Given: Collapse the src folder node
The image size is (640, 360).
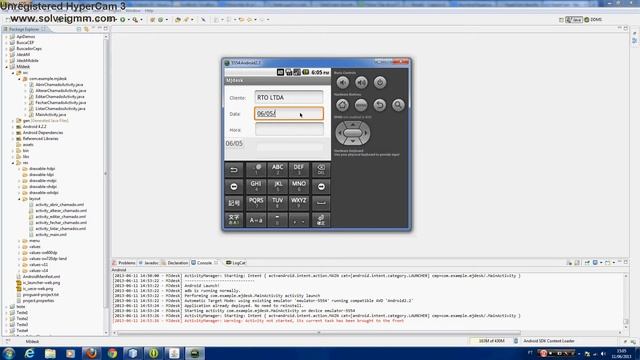Looking at the screenshot, I should coord(13,73).
